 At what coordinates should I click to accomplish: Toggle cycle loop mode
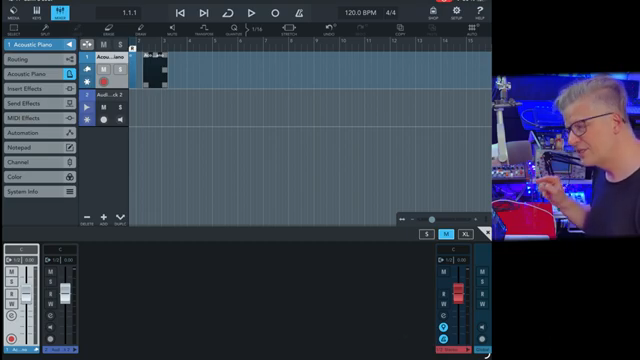[228, 13]
